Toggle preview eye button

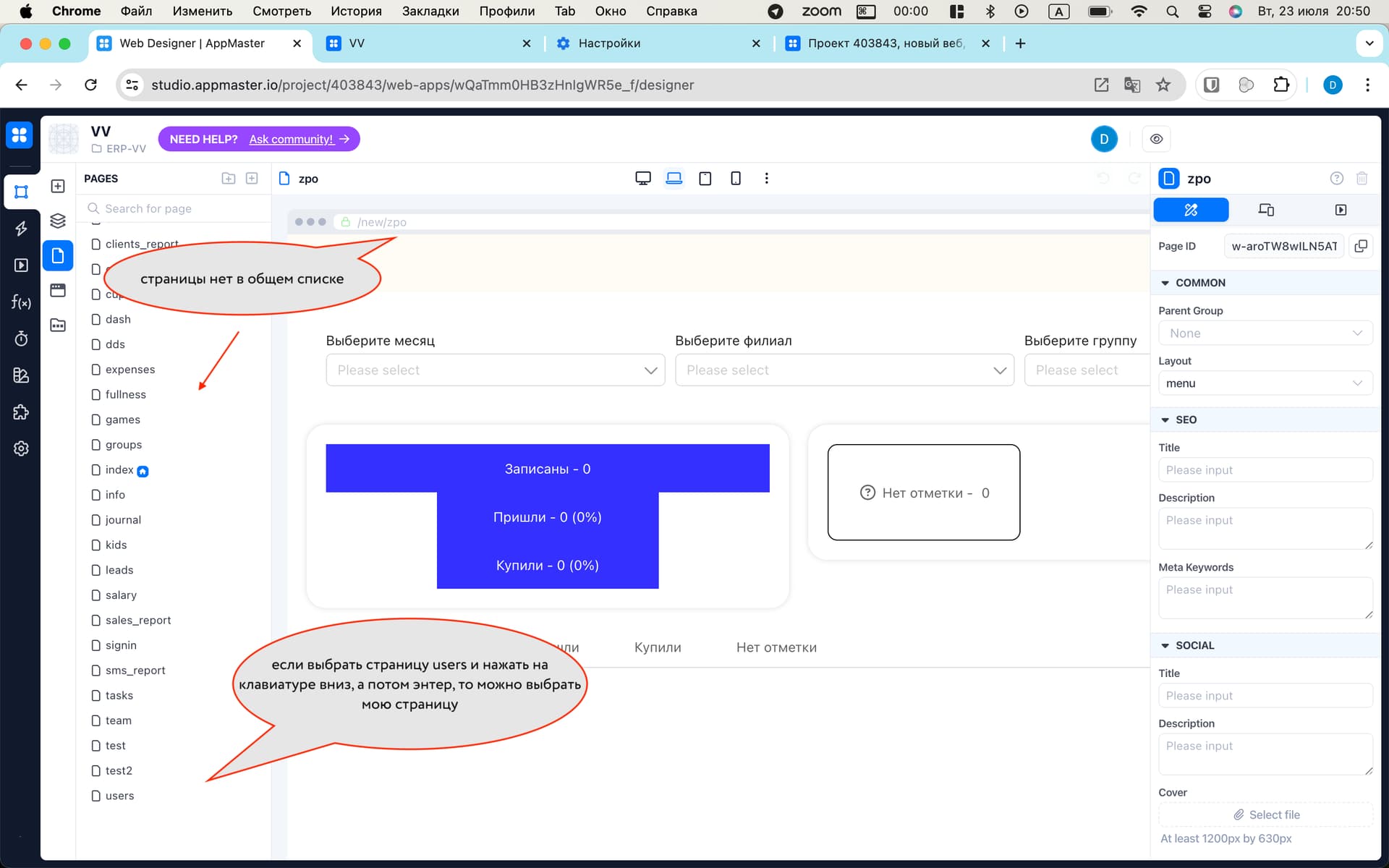click(1156, 139)
